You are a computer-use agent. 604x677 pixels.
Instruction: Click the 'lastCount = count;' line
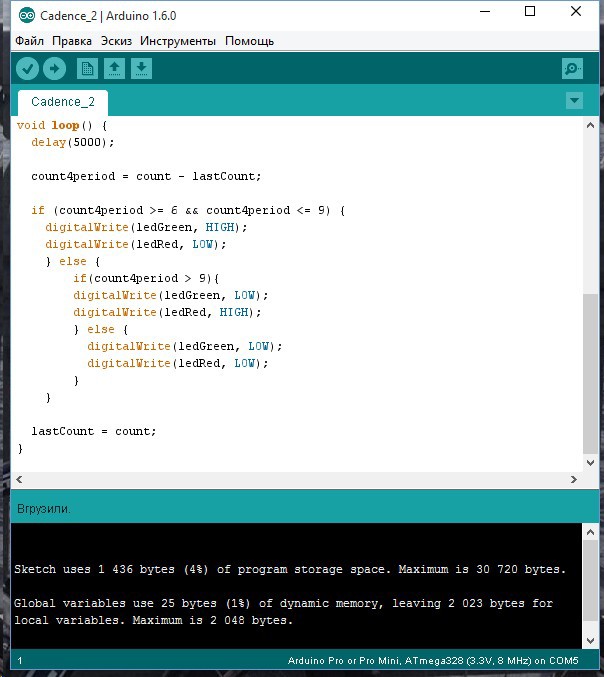94,432
